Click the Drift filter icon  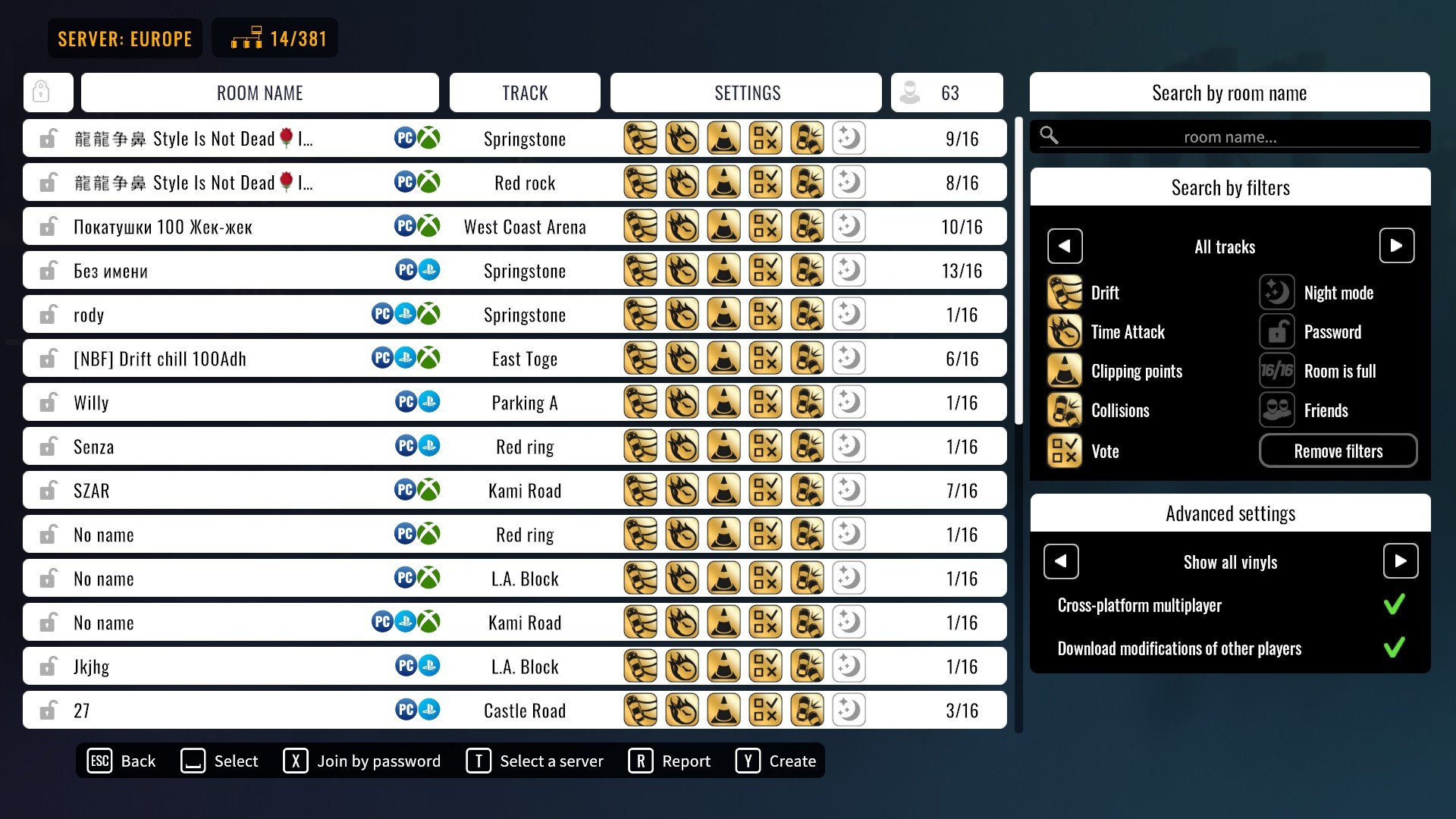pyautogui.click(x=1063, y=292)
